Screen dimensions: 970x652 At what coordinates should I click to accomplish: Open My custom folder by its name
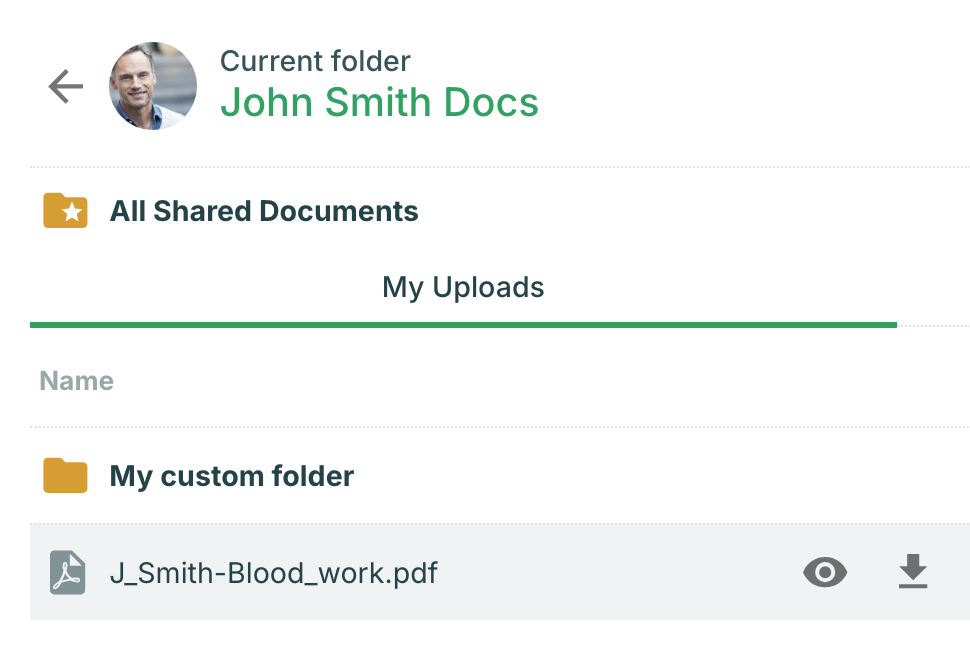pos(232,476)
